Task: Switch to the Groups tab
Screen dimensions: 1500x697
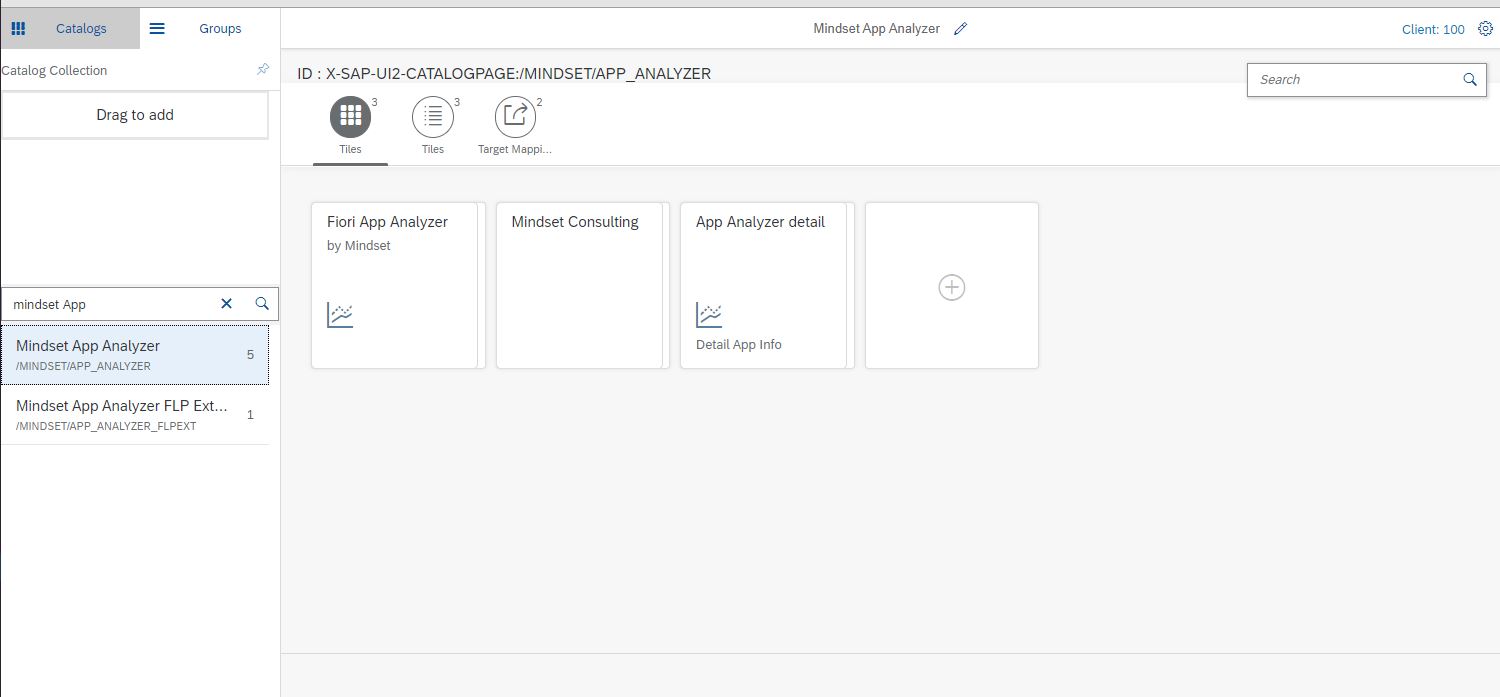Action: (219, 28)
